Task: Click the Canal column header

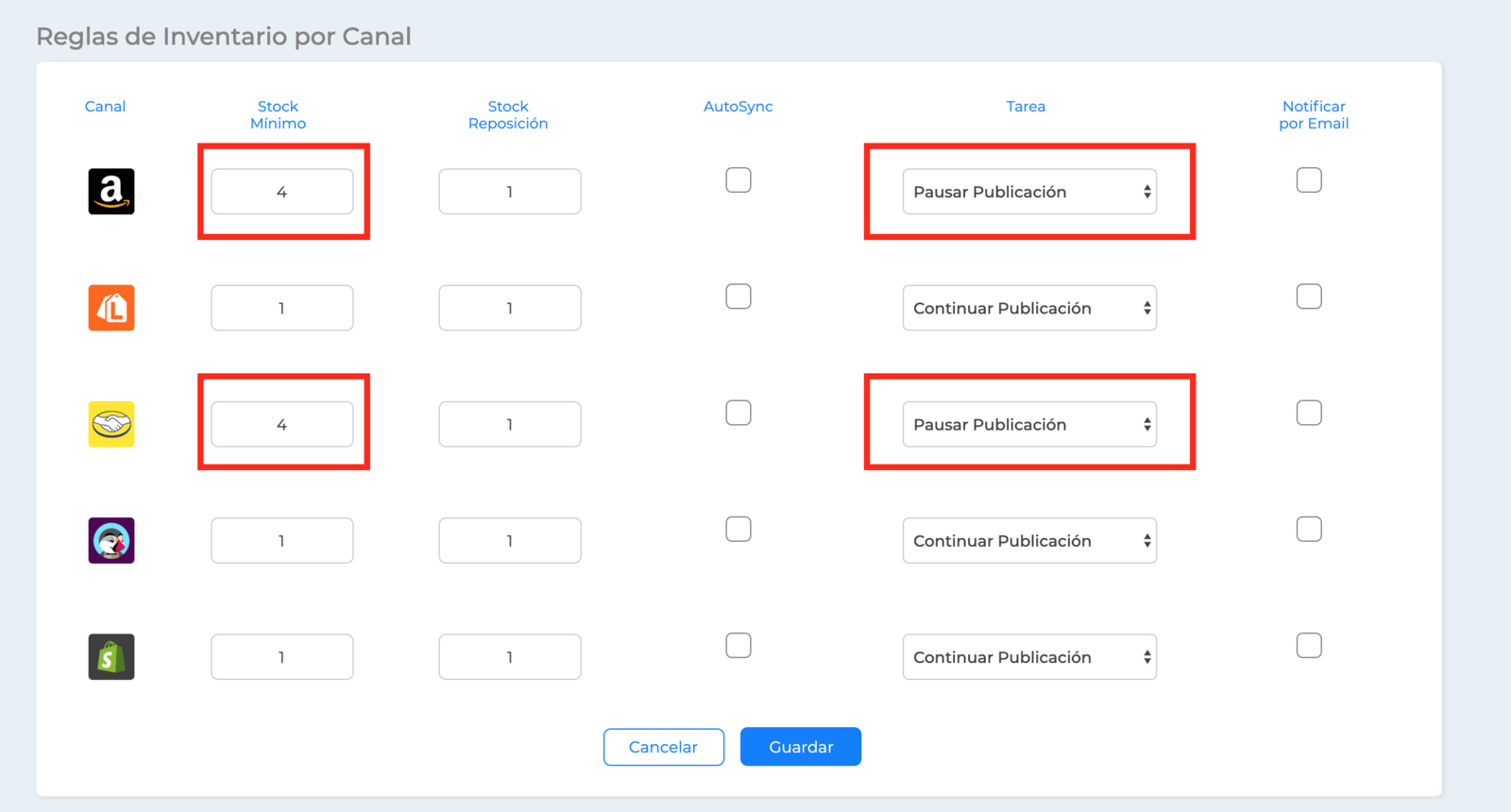Action: point(105,107)
